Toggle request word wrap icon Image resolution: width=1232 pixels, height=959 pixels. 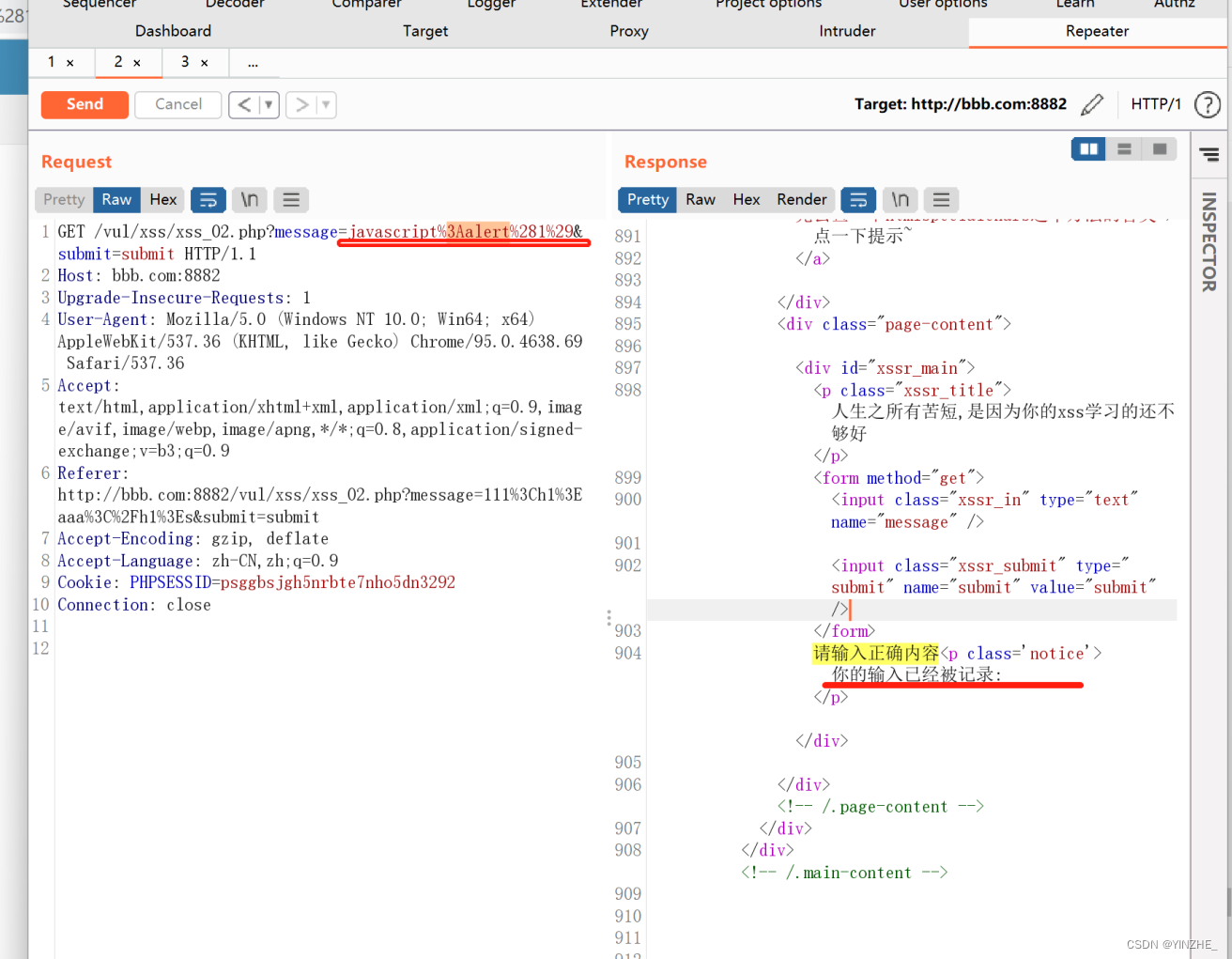click(x=208, y=200)
